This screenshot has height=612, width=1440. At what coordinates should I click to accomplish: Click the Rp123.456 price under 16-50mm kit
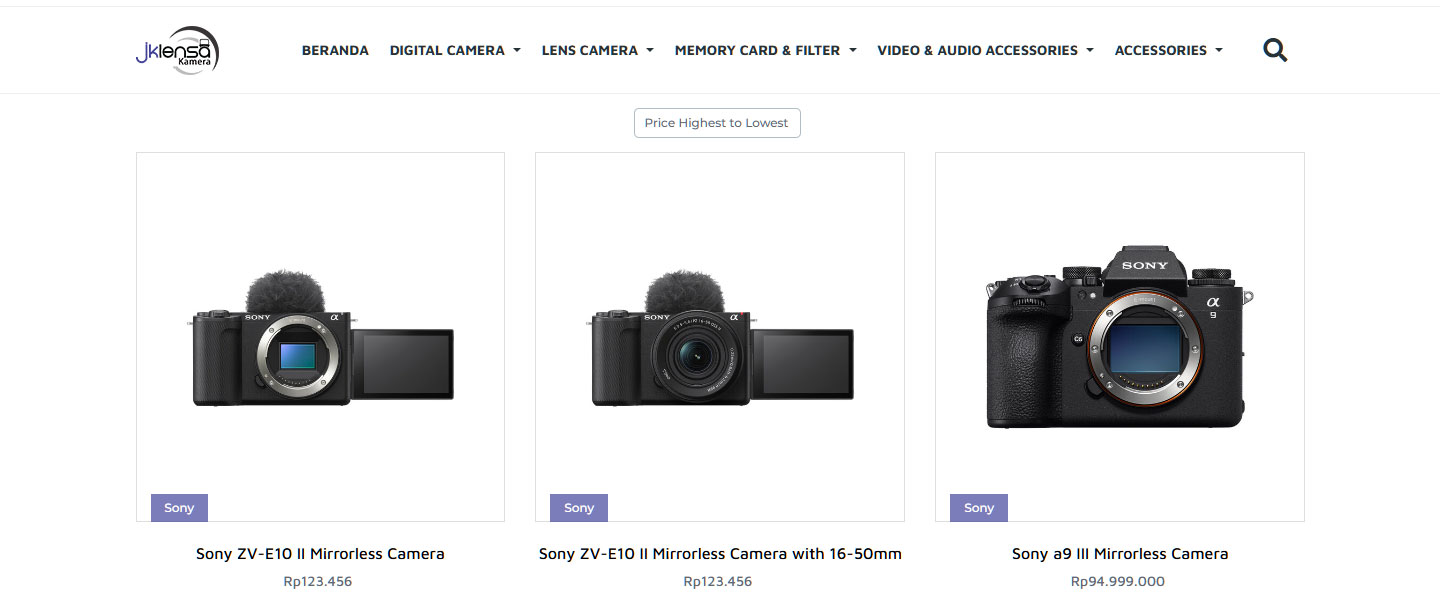[718, 581]
